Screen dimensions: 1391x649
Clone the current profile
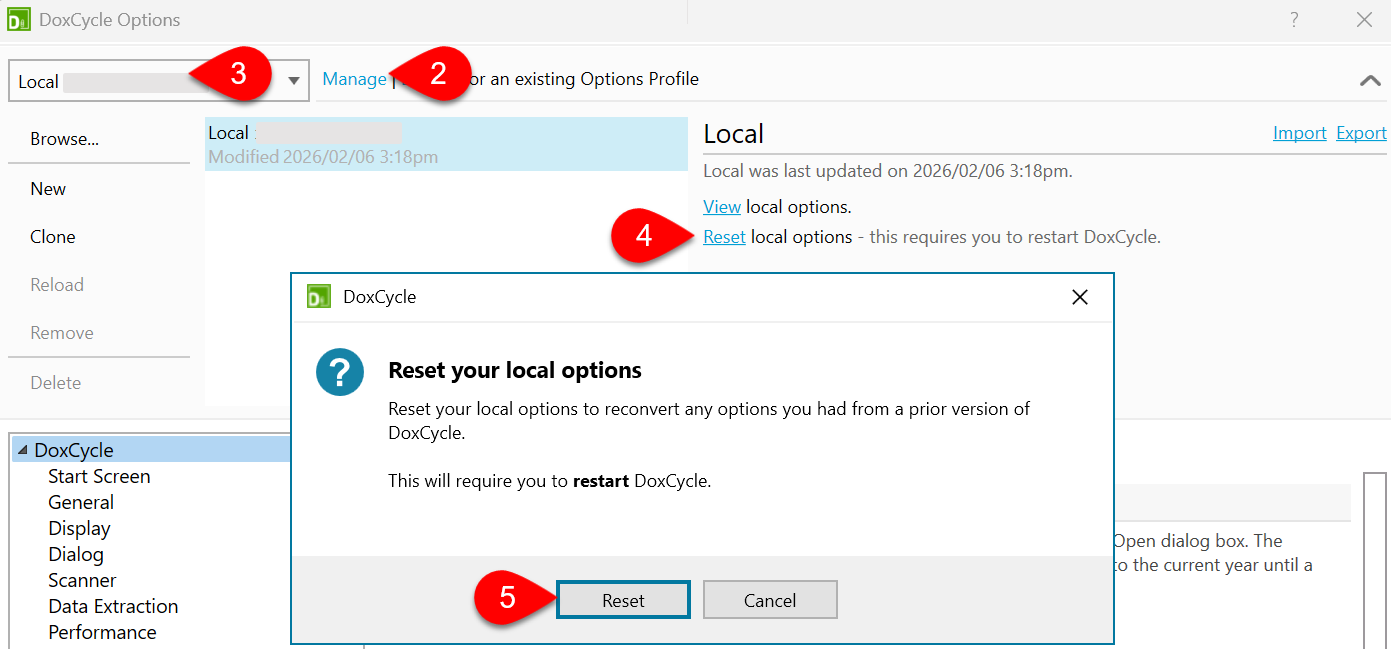pyautogui.click(x=52, y=236)
